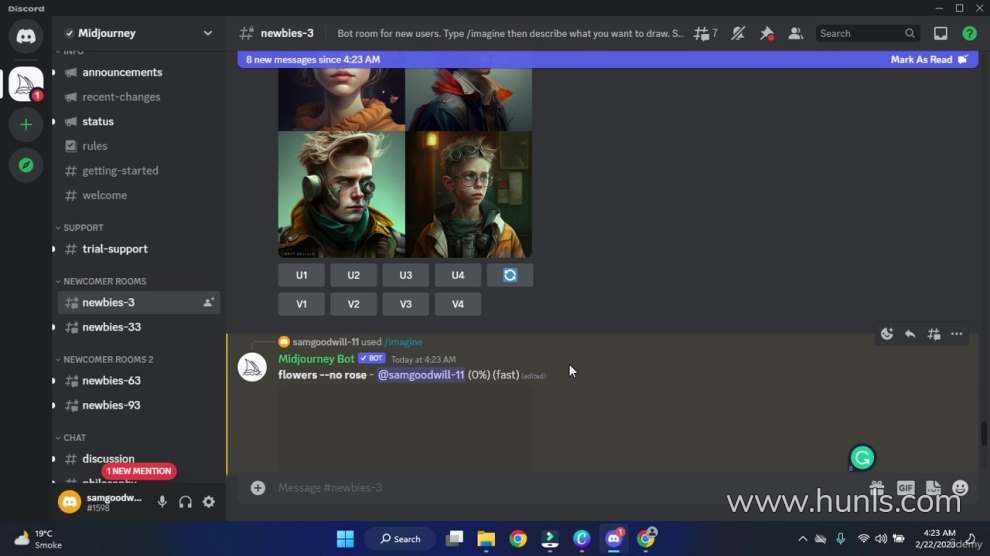Click the U4 upscale button
Screen dimensions: 990x556
(458, 275)
